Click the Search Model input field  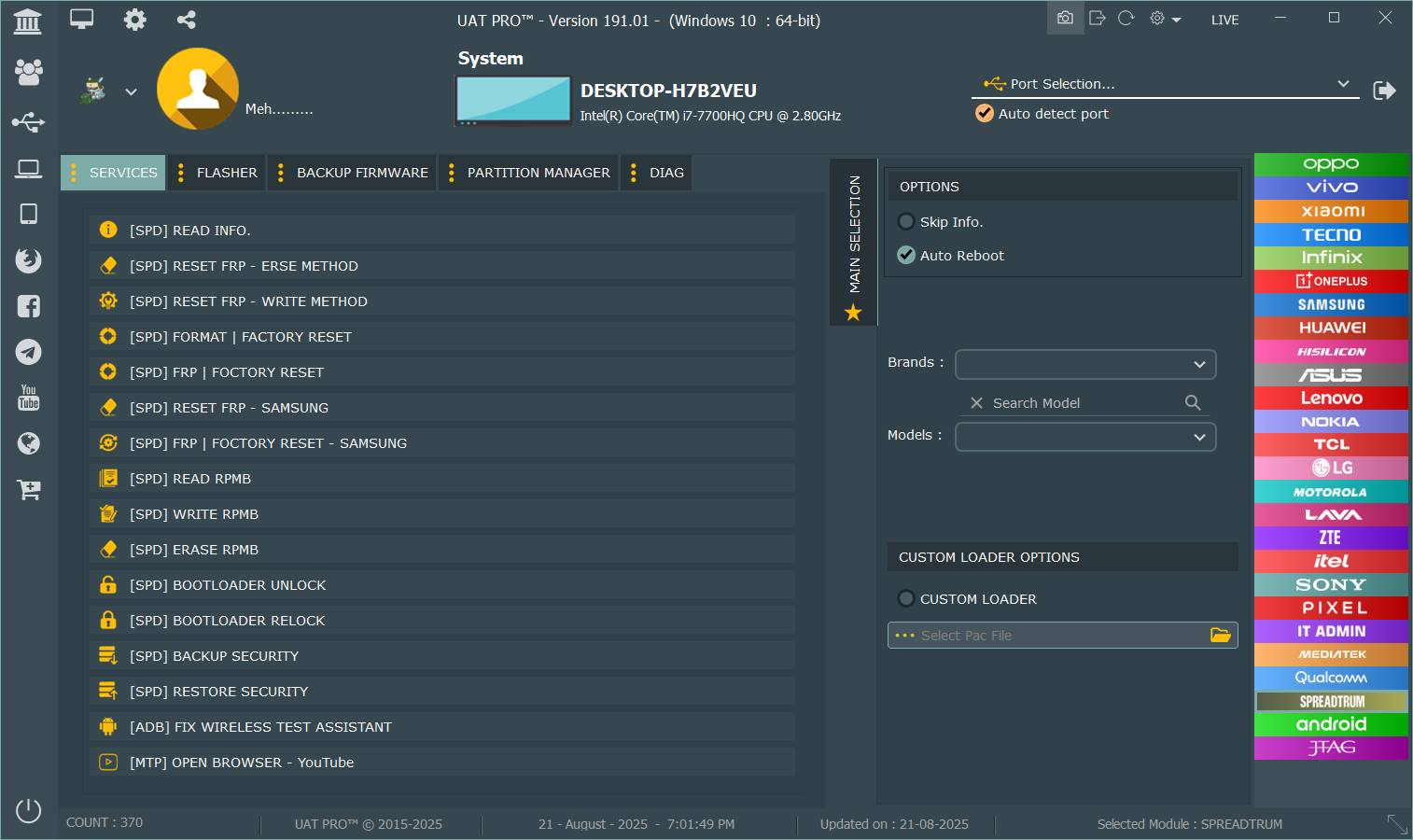tap(1083, 403)
